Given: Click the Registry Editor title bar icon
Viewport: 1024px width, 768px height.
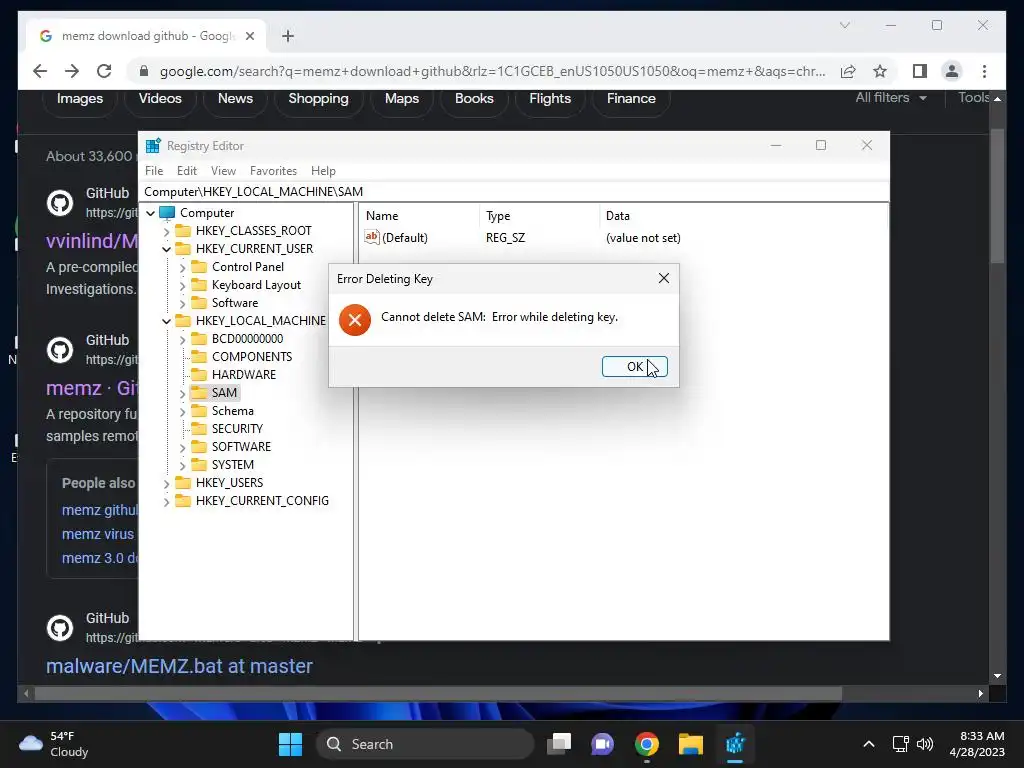Looking at the screenshot, I should 153,146.
